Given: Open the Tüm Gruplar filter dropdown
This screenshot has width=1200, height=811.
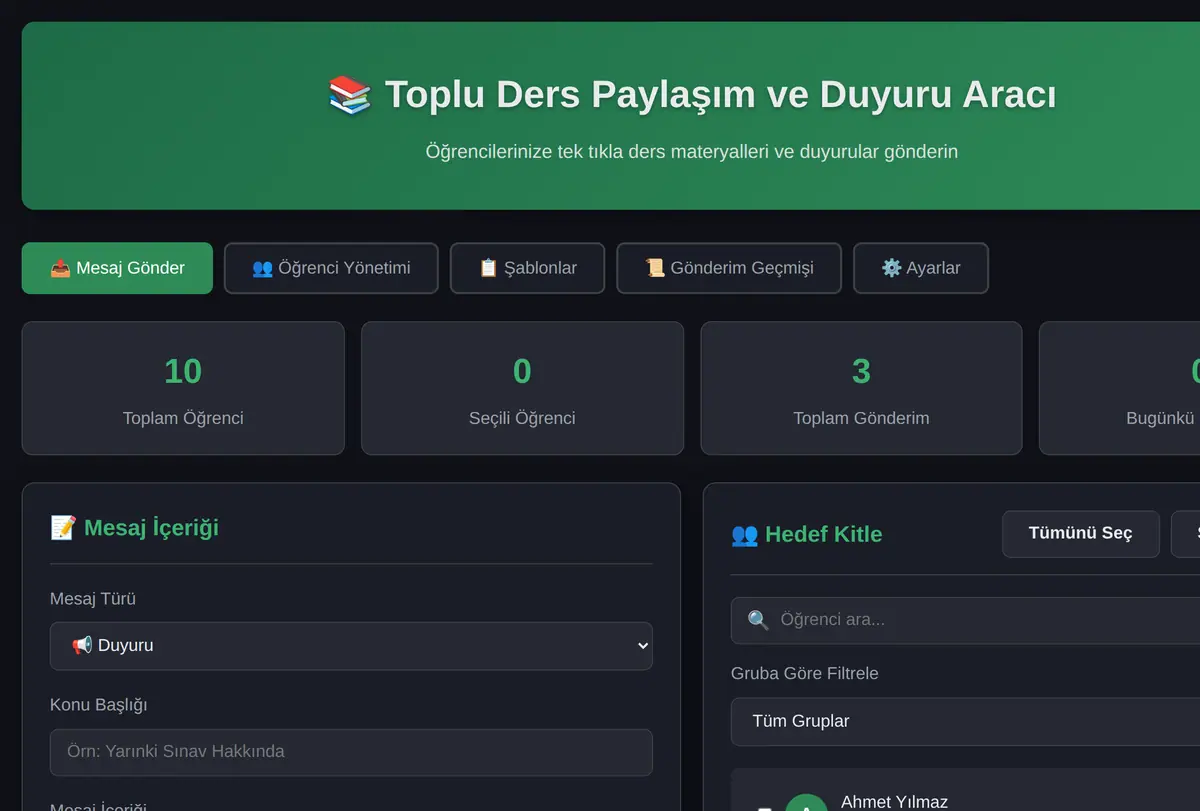Looking at the screenshot, I should 965,722.
